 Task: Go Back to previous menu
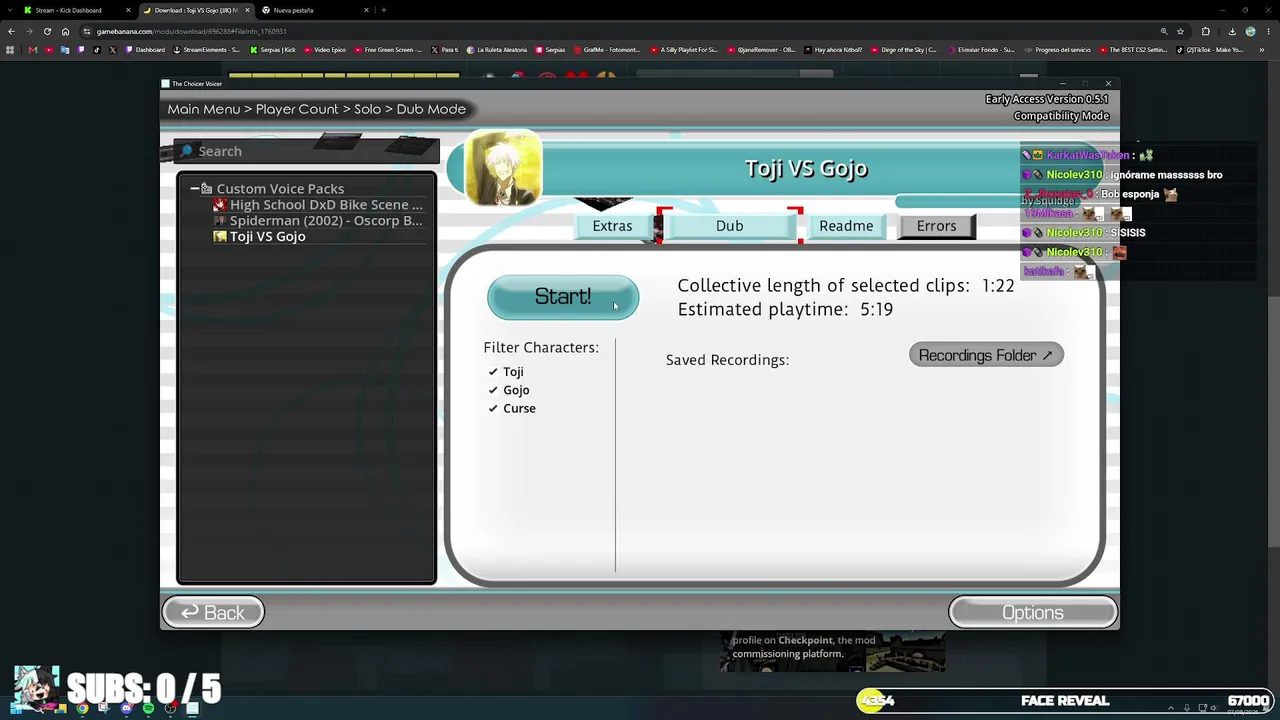coord(213,613)
